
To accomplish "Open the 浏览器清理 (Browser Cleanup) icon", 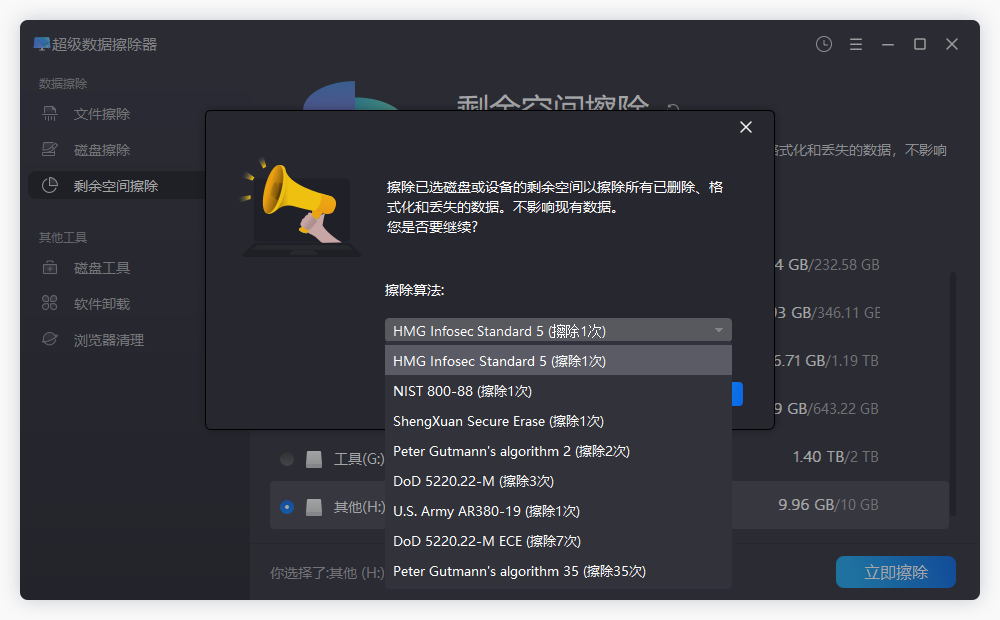I will click(x=48, y=339).
